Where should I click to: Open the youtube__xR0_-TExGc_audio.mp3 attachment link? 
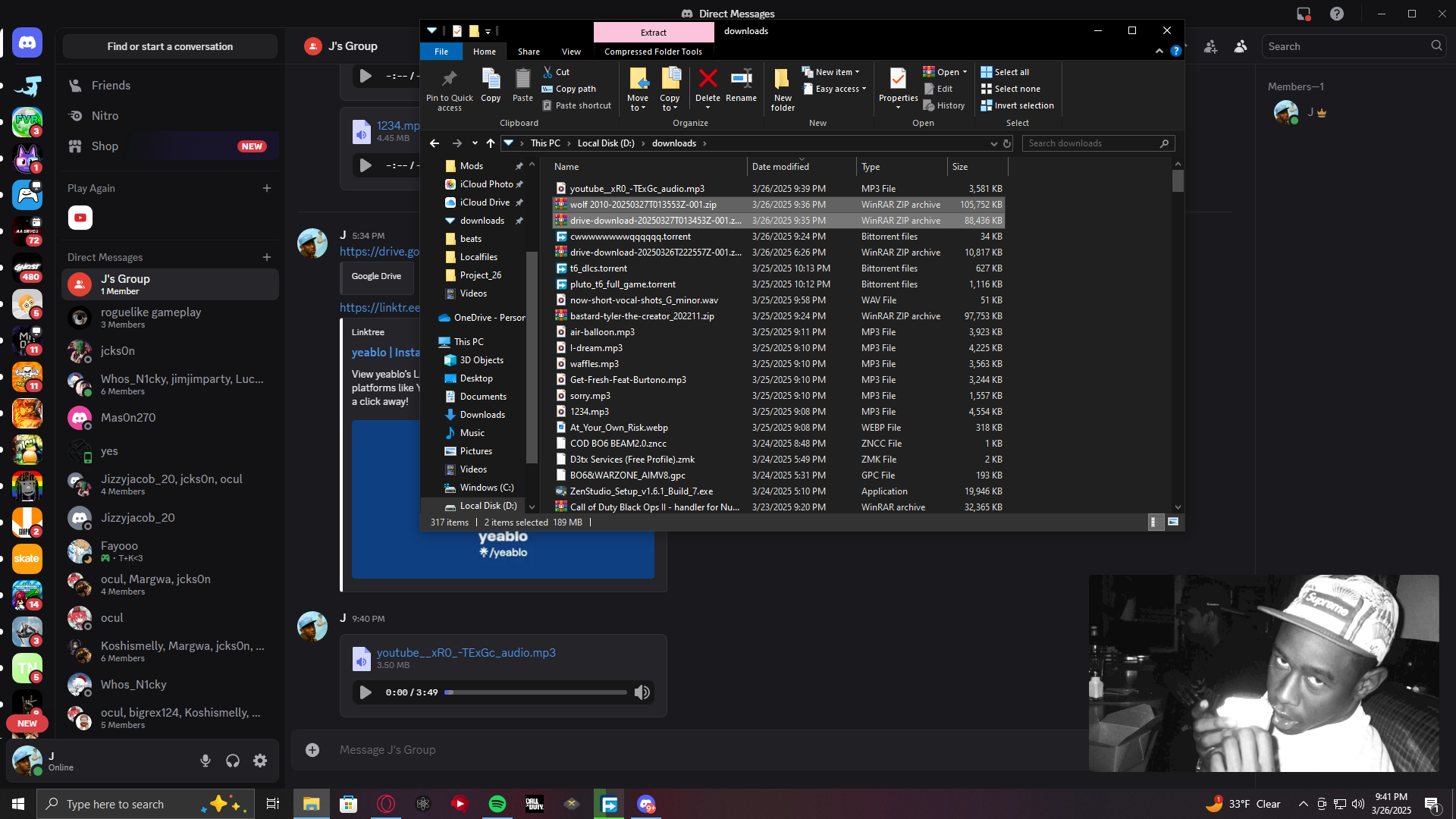point(466,652)
